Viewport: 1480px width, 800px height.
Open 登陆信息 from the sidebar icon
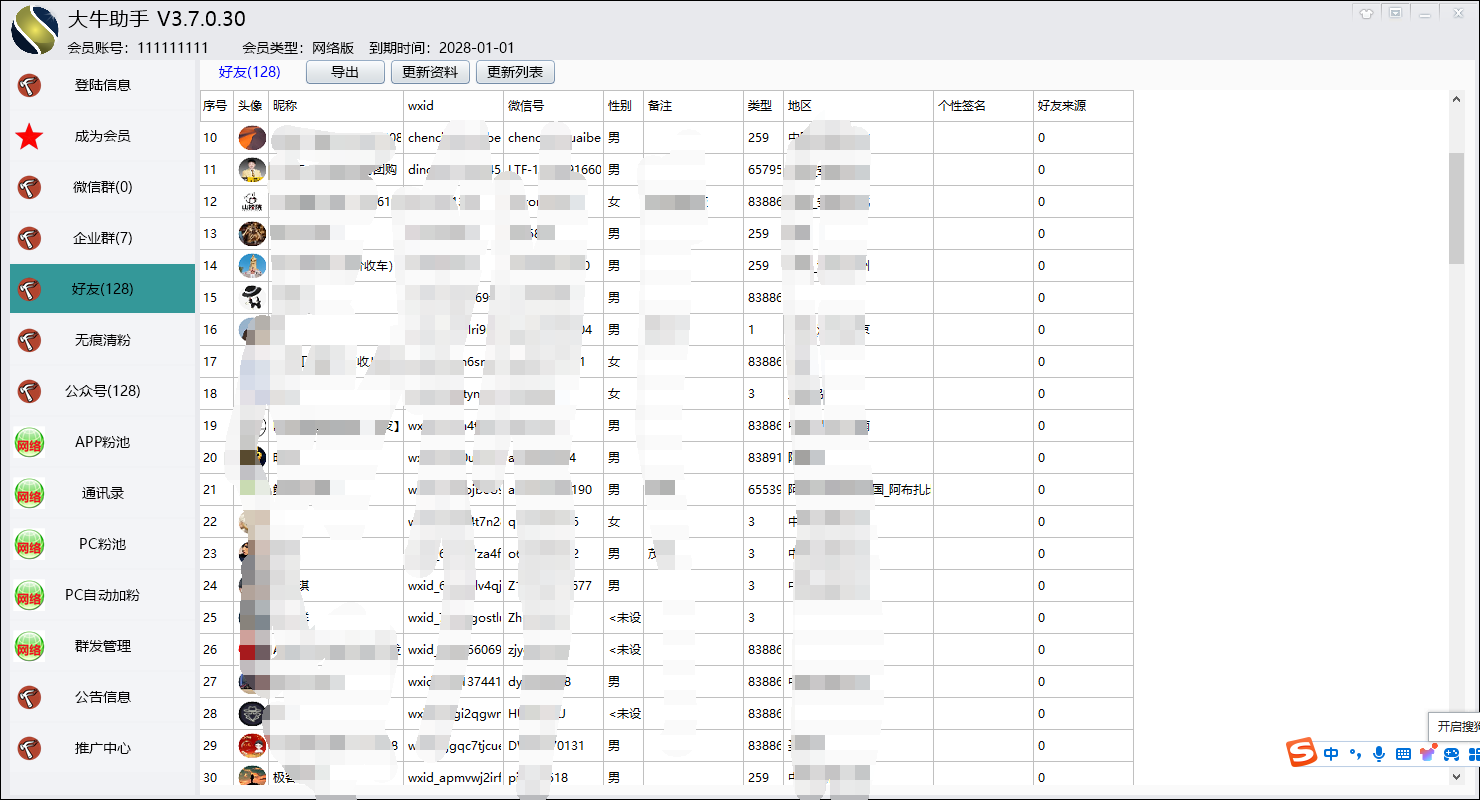[29, 85]
